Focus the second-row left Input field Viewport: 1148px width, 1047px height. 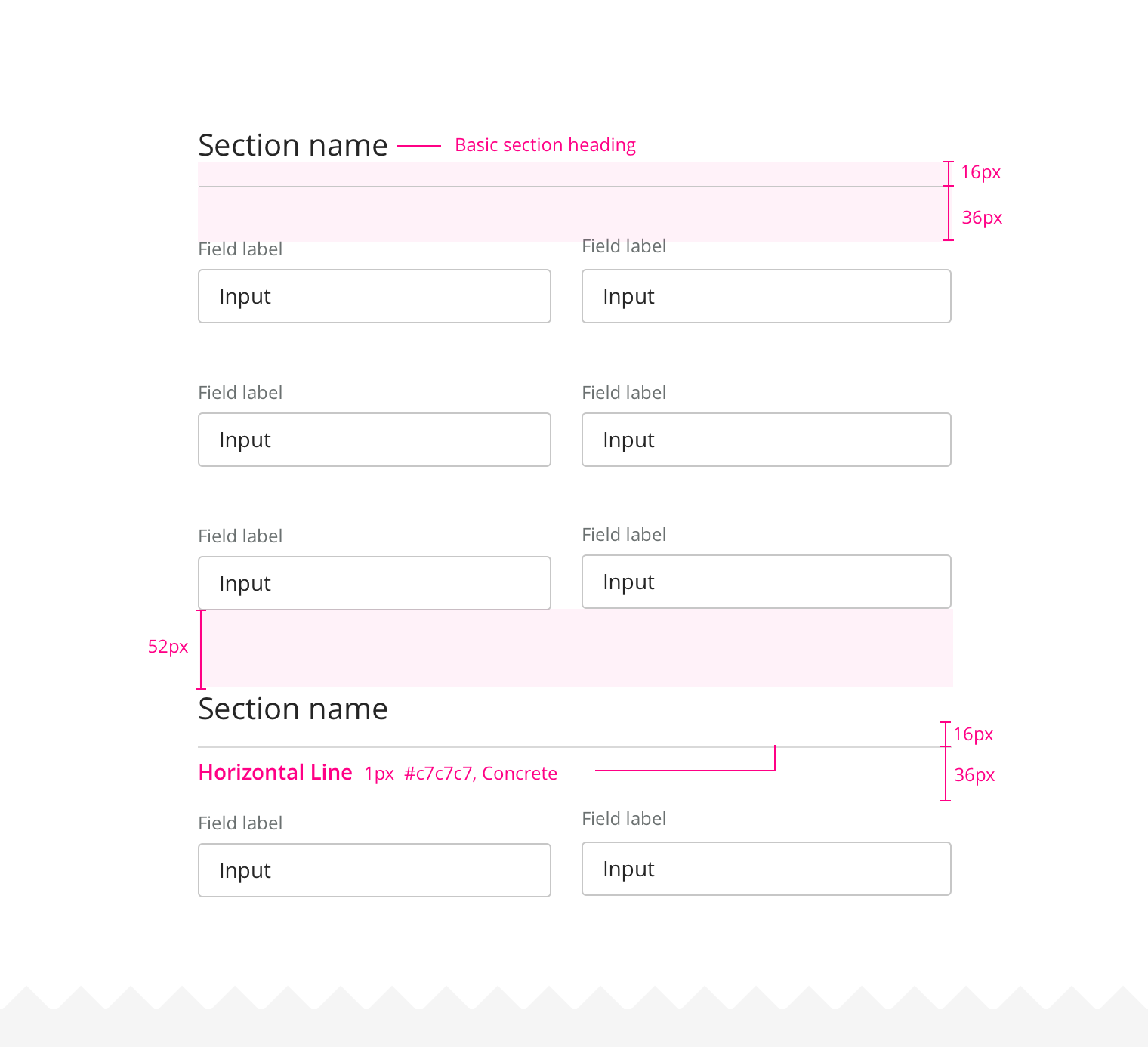coord(374,440)
